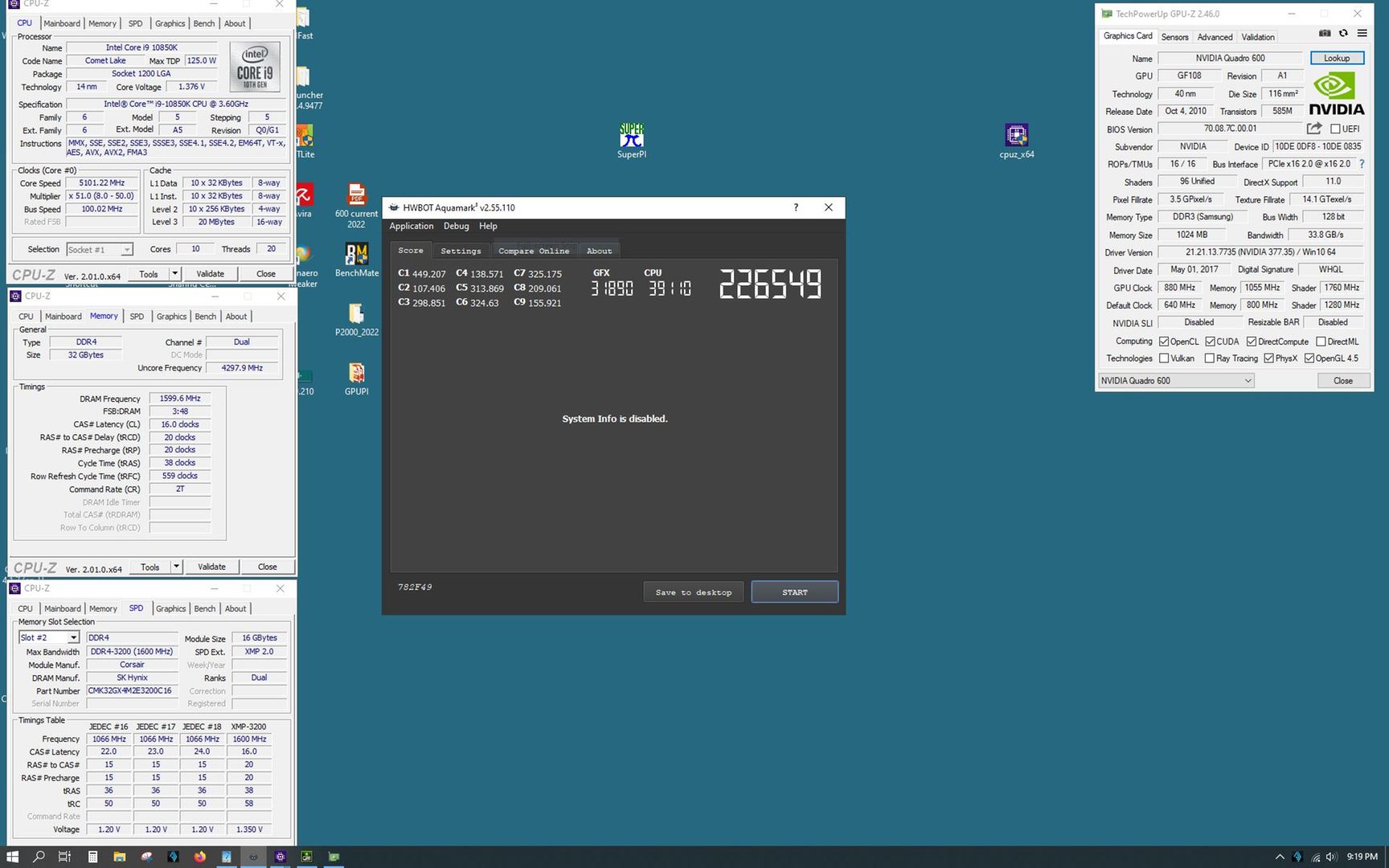Take a GPU-Z screenshot with camera icon
This screenshot has width=1389, height=868.
click(x=1325, y=34)
